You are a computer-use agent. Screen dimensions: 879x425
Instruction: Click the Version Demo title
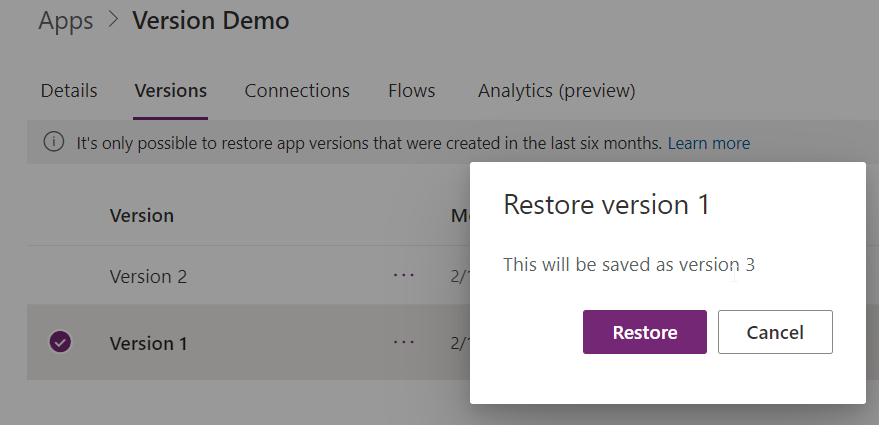(x=211, y=21)
